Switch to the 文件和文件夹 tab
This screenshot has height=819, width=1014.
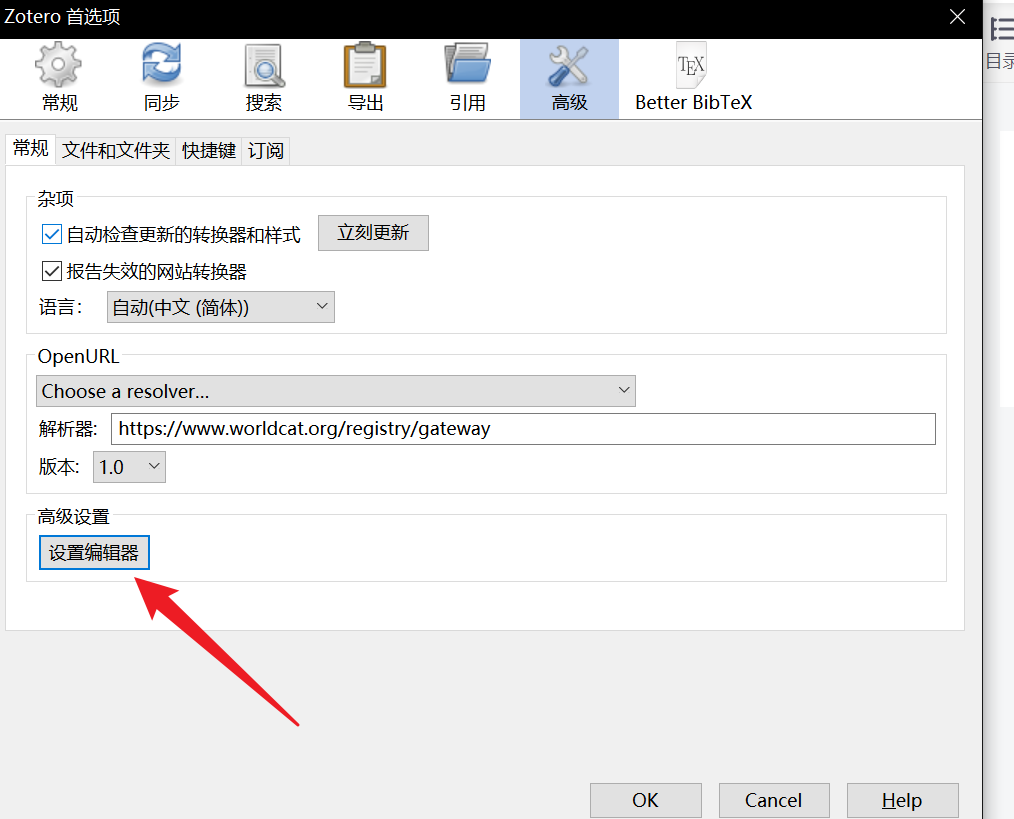click(x=116, y=151)
